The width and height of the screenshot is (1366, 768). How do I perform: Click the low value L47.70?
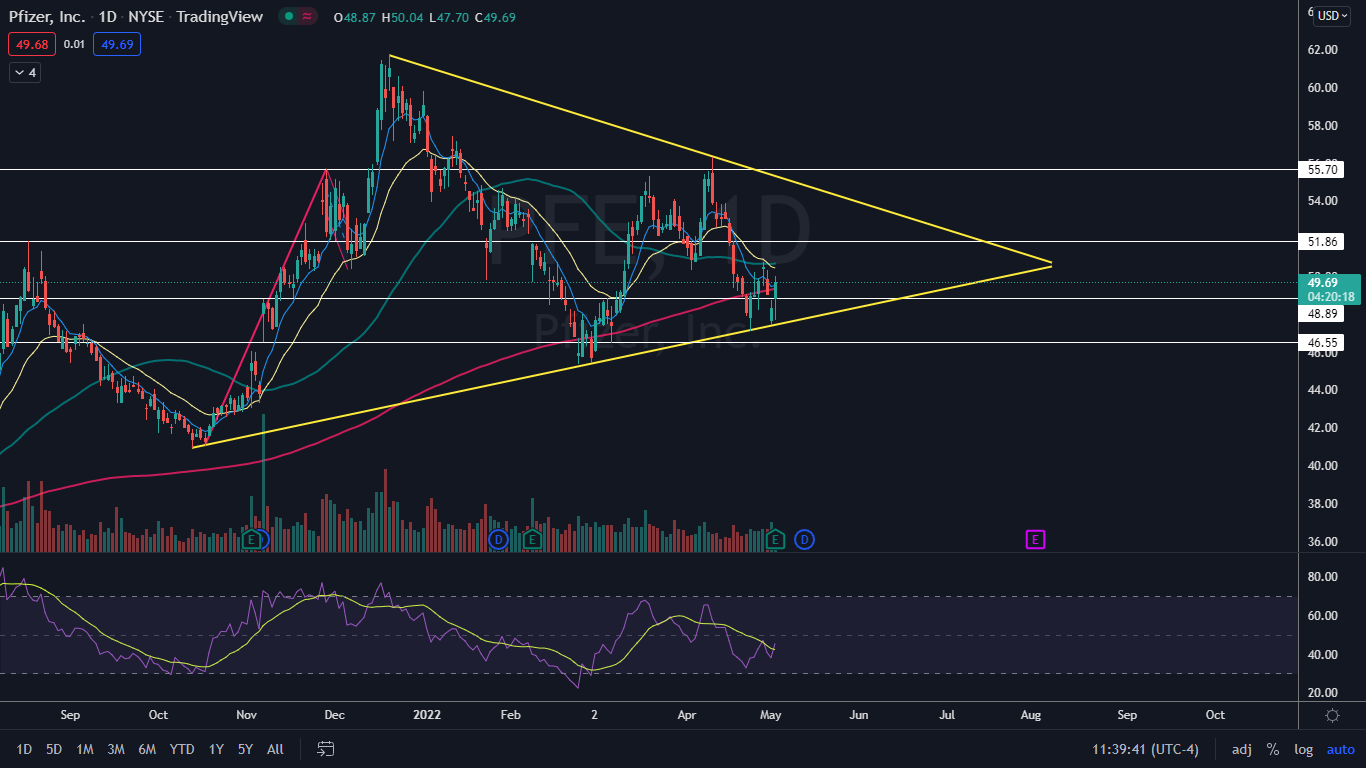(x=449, y=17)
